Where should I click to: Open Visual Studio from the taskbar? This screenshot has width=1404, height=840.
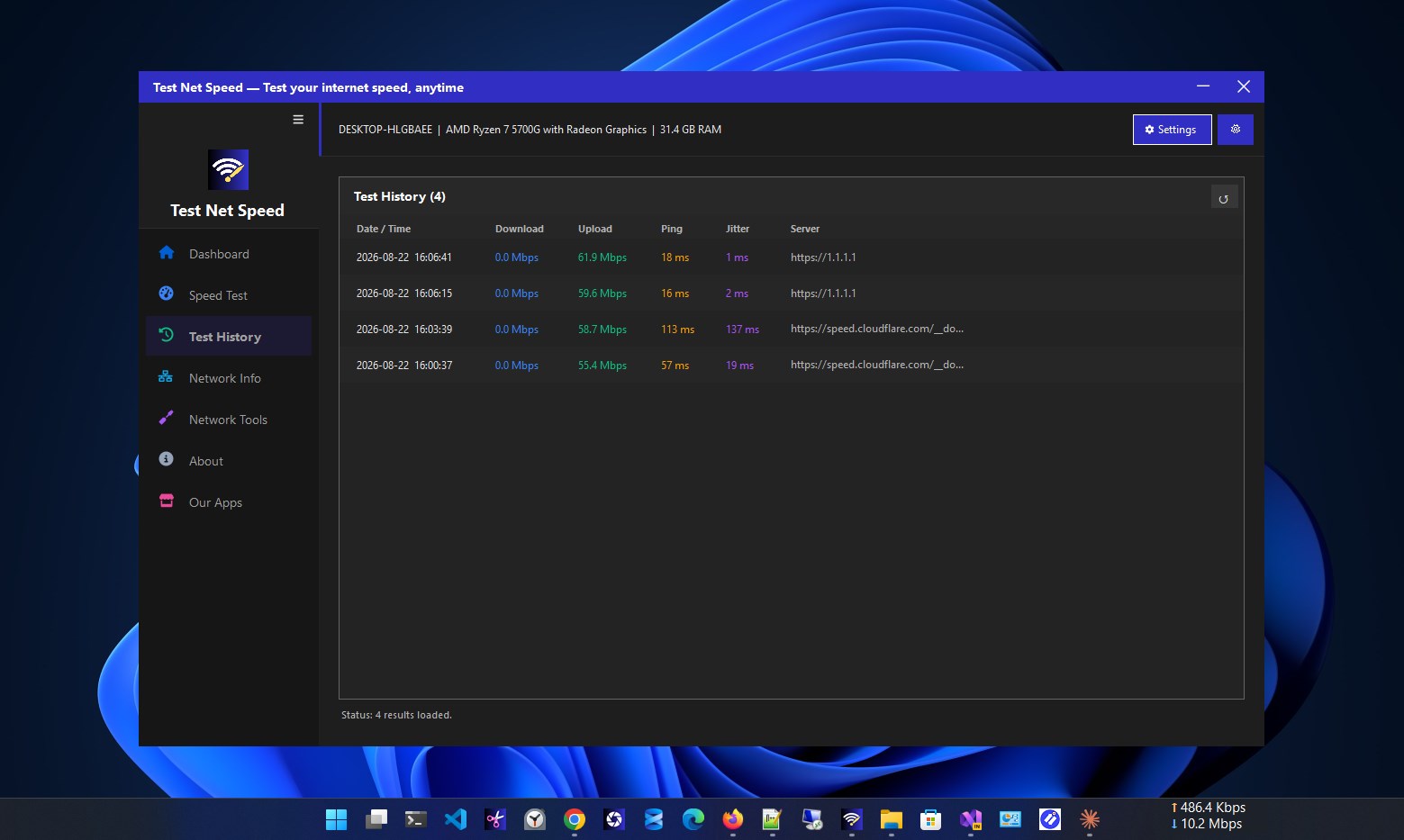pyautogui.click(x=971, y=819)
